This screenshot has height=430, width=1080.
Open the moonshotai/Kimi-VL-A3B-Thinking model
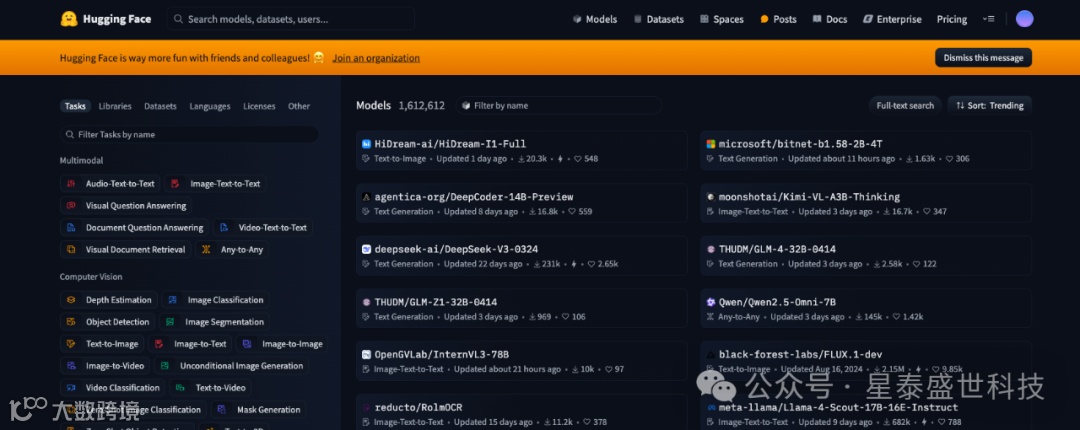click(x=866, y=203)
